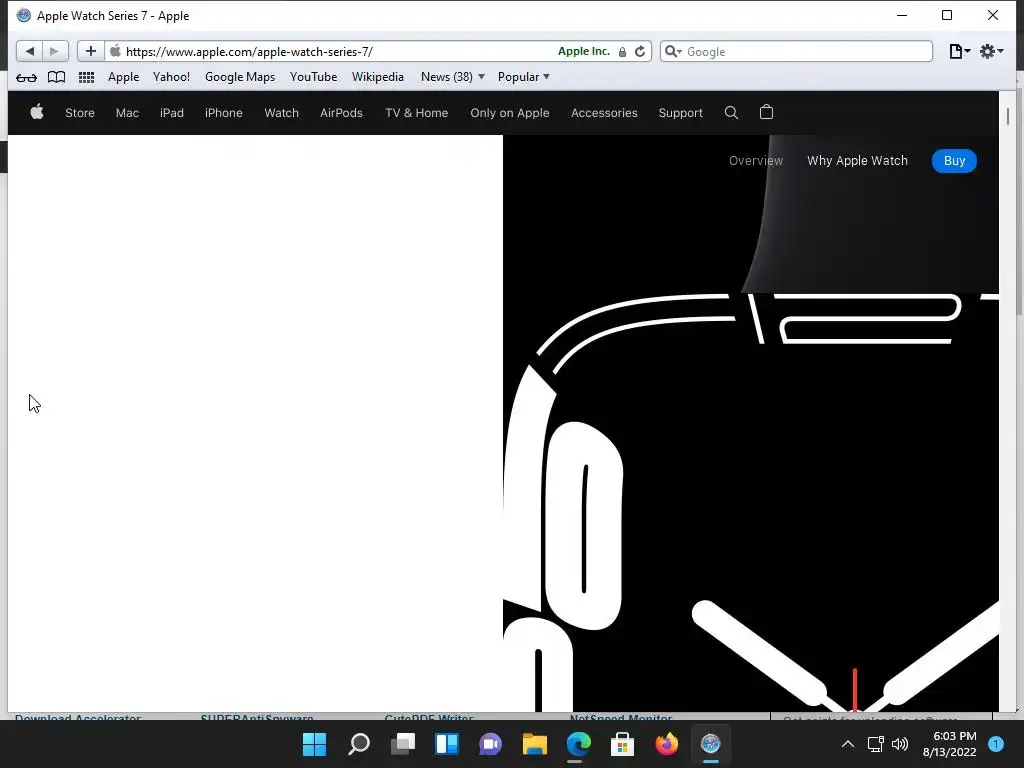This screenshot has height=768, width=1024.
Task: Click the Apple logo in site navigation
Action: [37, 112]
